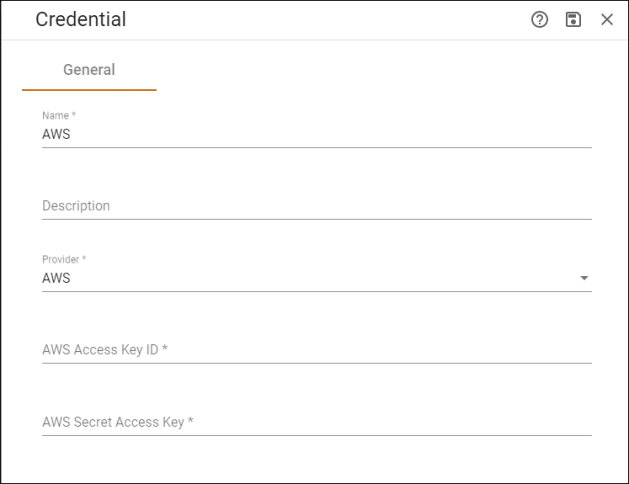Open help via the question mark icon
This screenshot has height=484, width=629.
(x=540, y=19)
